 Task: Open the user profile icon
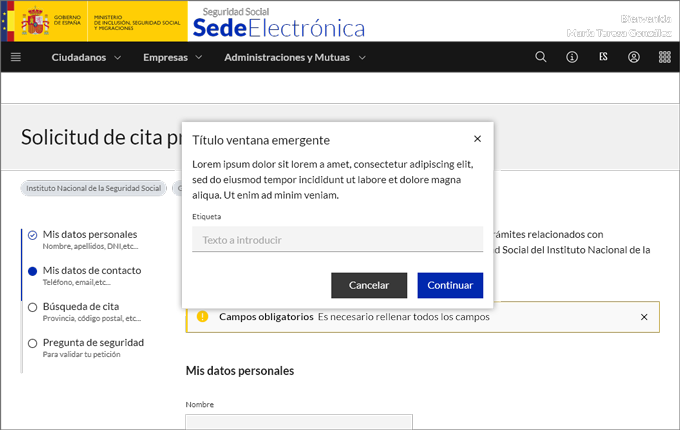[x=634, y=57]
